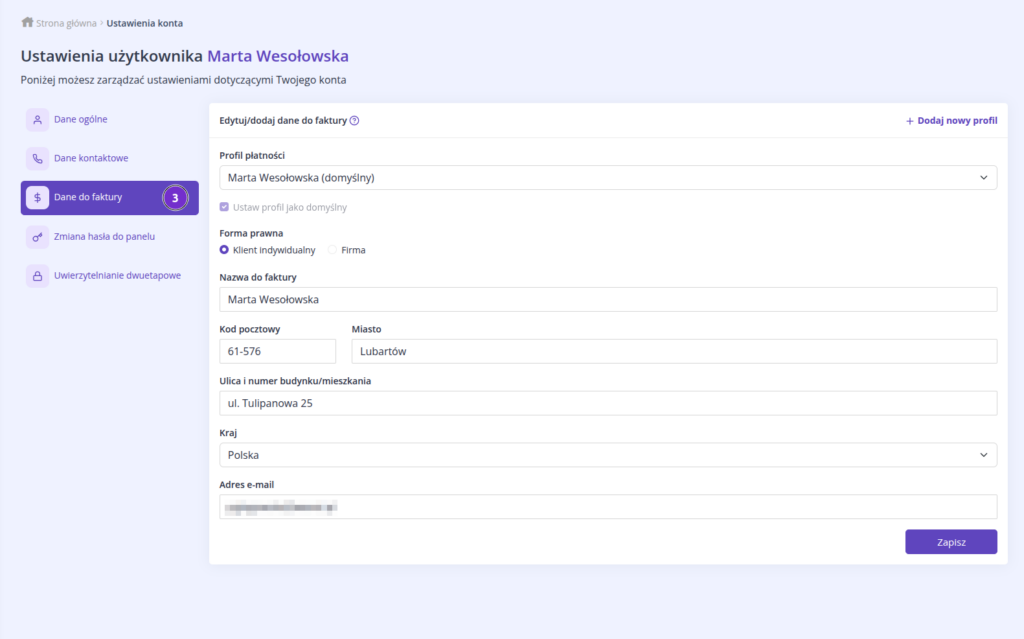Click the step 3 badge circle
The width and height of the screenshot is (1024, 639).
tap(175, 198)
